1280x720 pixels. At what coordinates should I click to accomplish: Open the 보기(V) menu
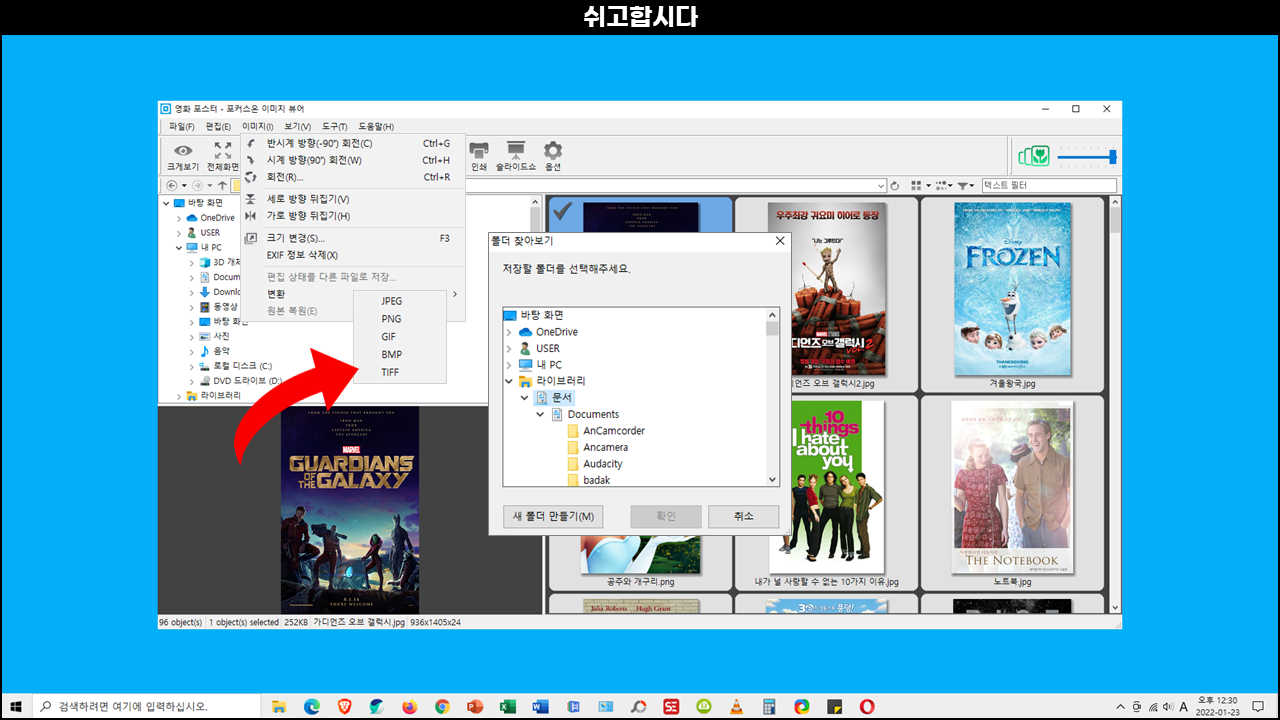point(297,127)
